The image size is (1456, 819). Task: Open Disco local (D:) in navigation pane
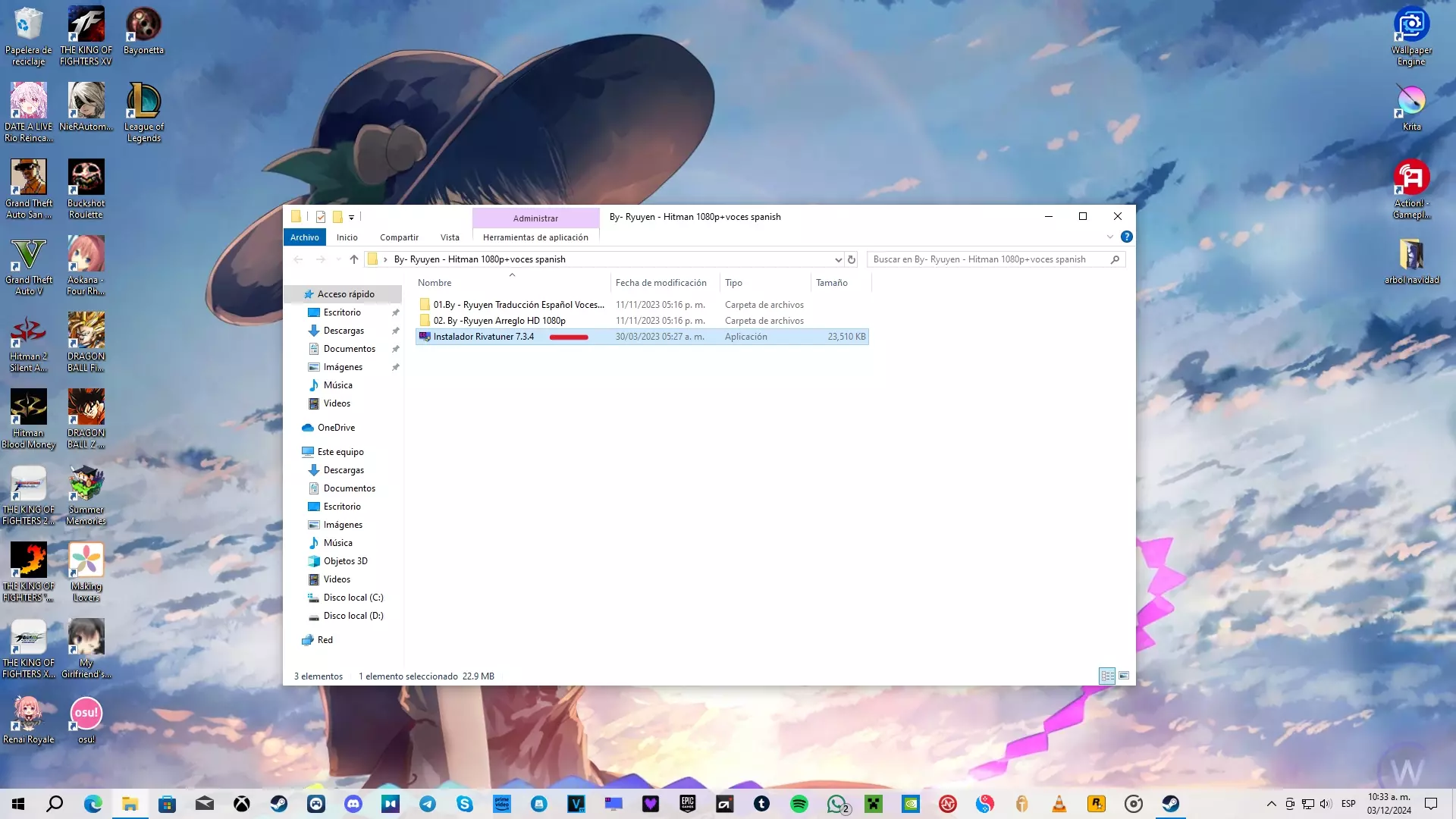pyautogui.click(x=353, y=616)
